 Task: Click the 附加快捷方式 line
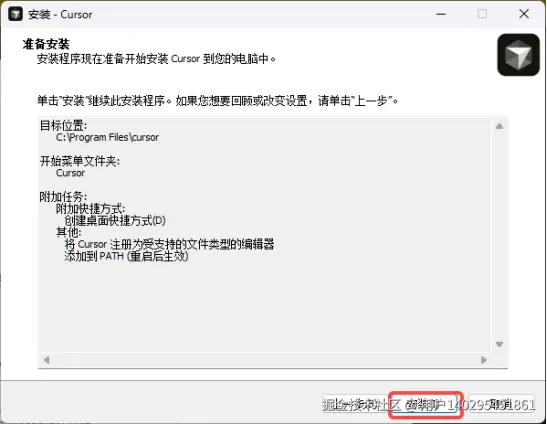(x=90, y=209)
